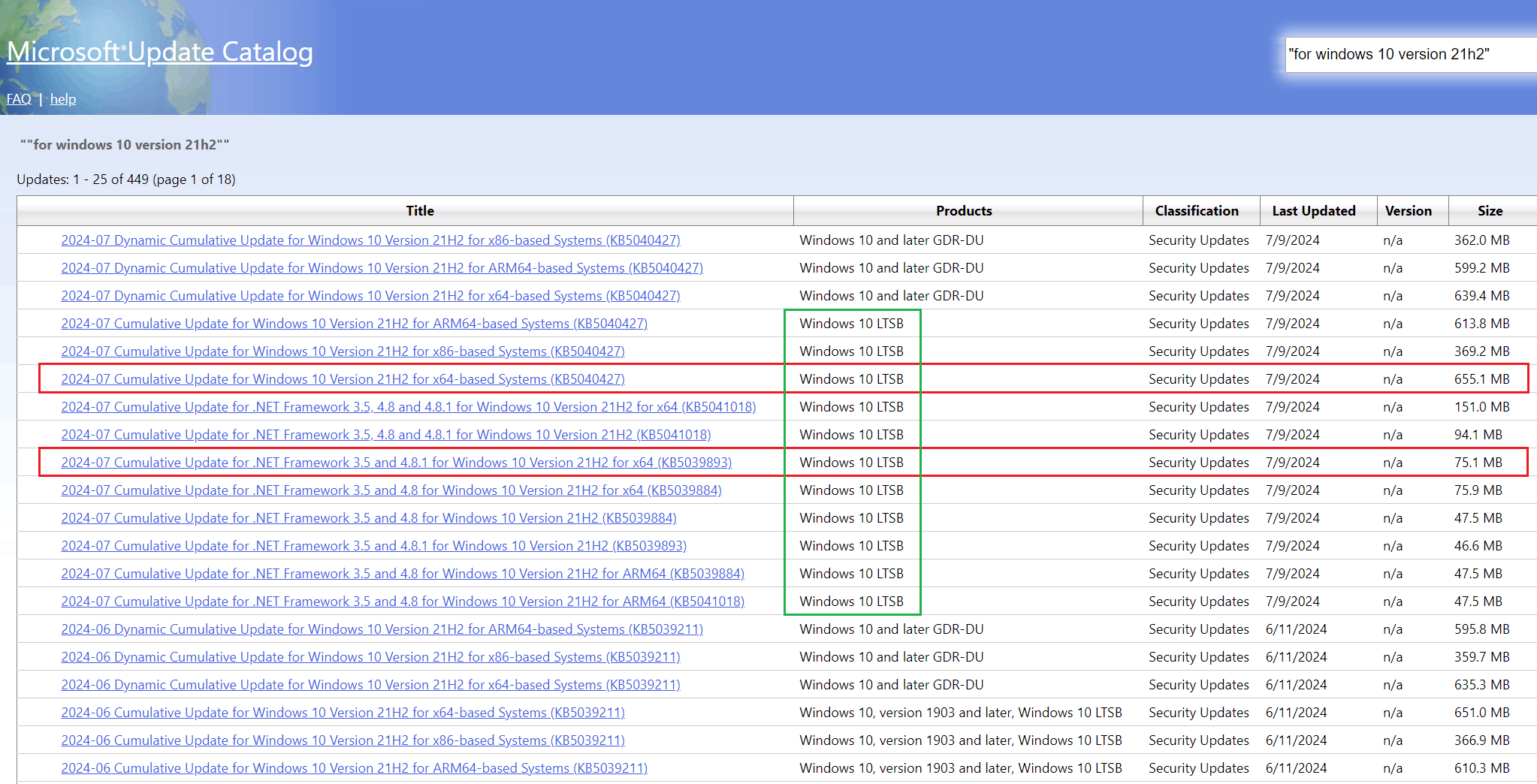Focus the search box containing "for windows 10 version 21h2"

pyautogui.click(x=1411, y=55)
